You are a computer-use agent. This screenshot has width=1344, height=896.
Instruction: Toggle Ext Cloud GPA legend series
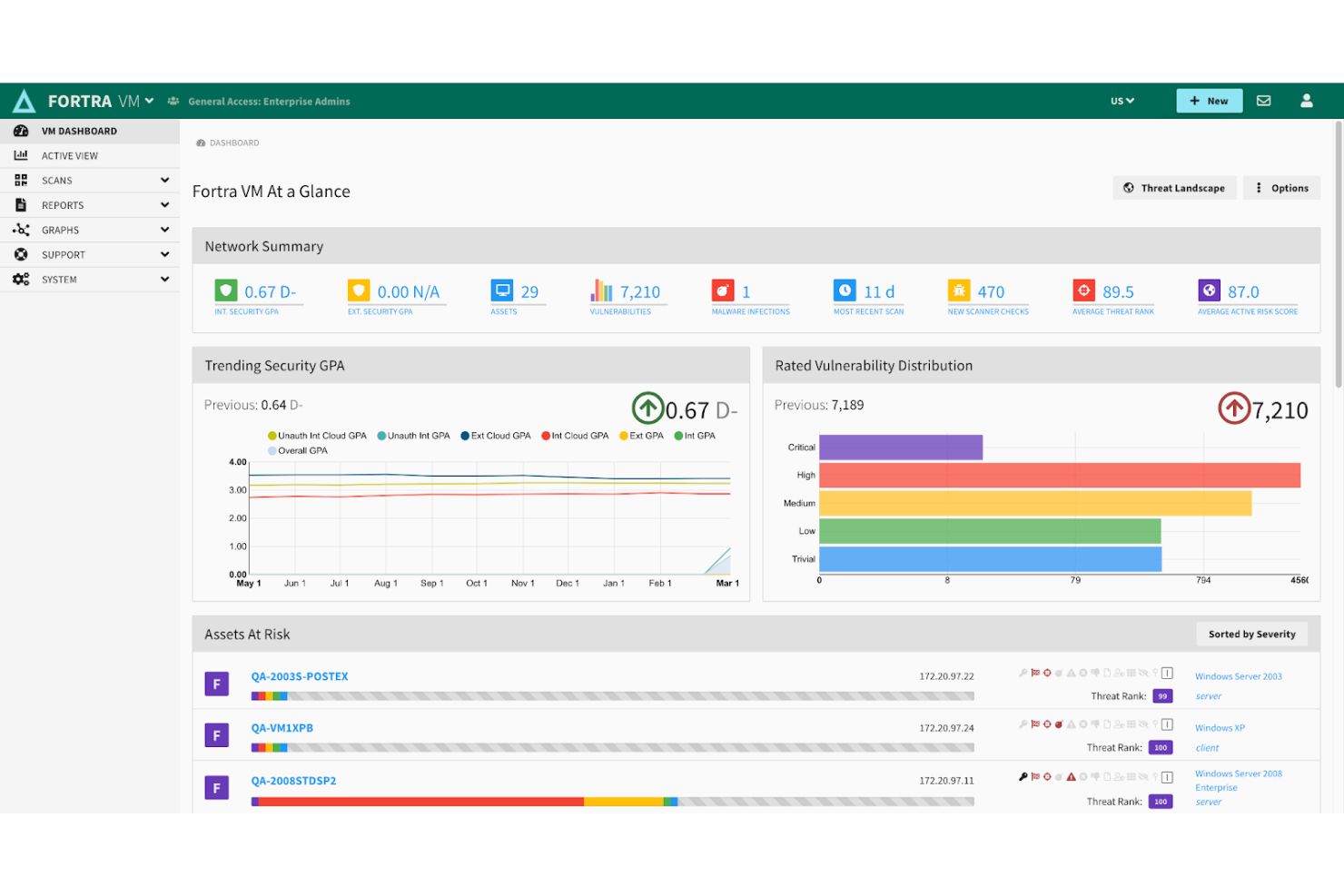(x=495, y=436)
